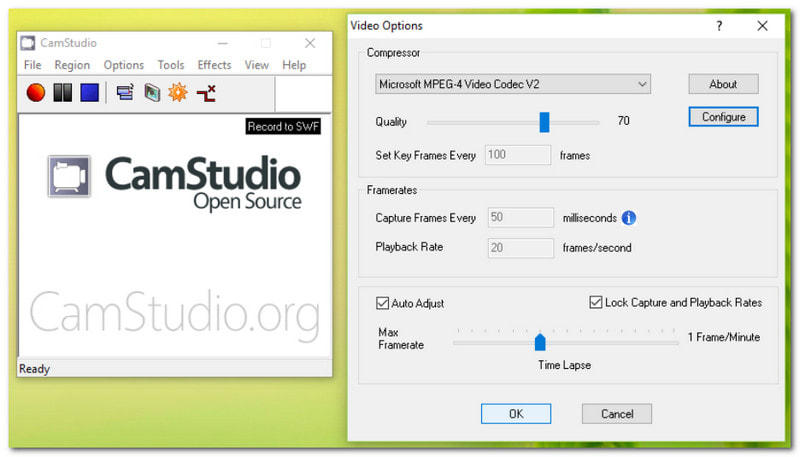Click the About button
This screenshot has height=457, width=800.
(x=723, y=84)
